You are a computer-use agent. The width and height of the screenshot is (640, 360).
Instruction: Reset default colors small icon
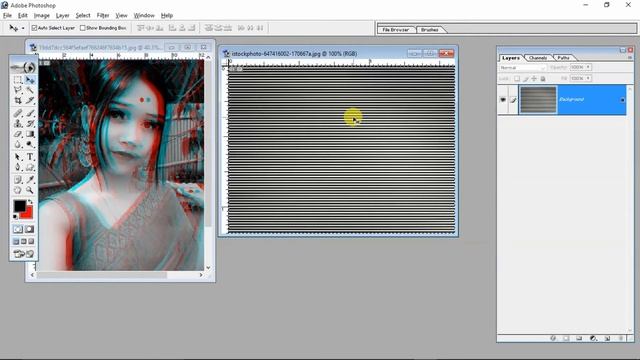click(x=16, y=216)
